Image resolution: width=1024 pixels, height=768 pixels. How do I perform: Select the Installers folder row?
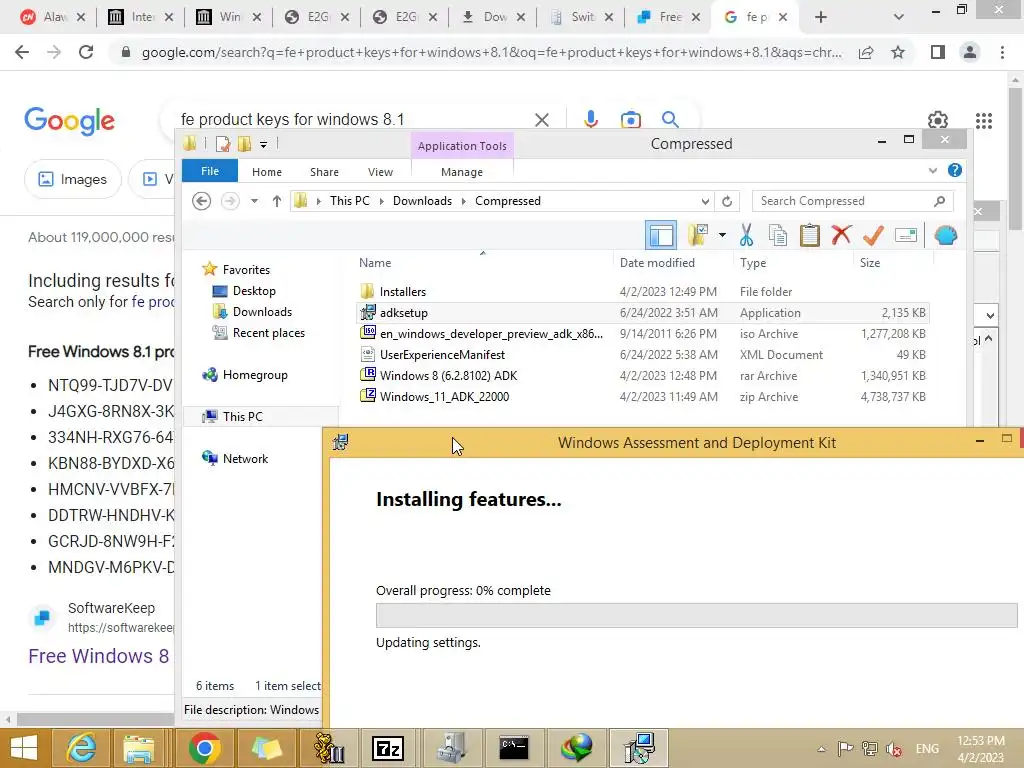pos(643,292)
